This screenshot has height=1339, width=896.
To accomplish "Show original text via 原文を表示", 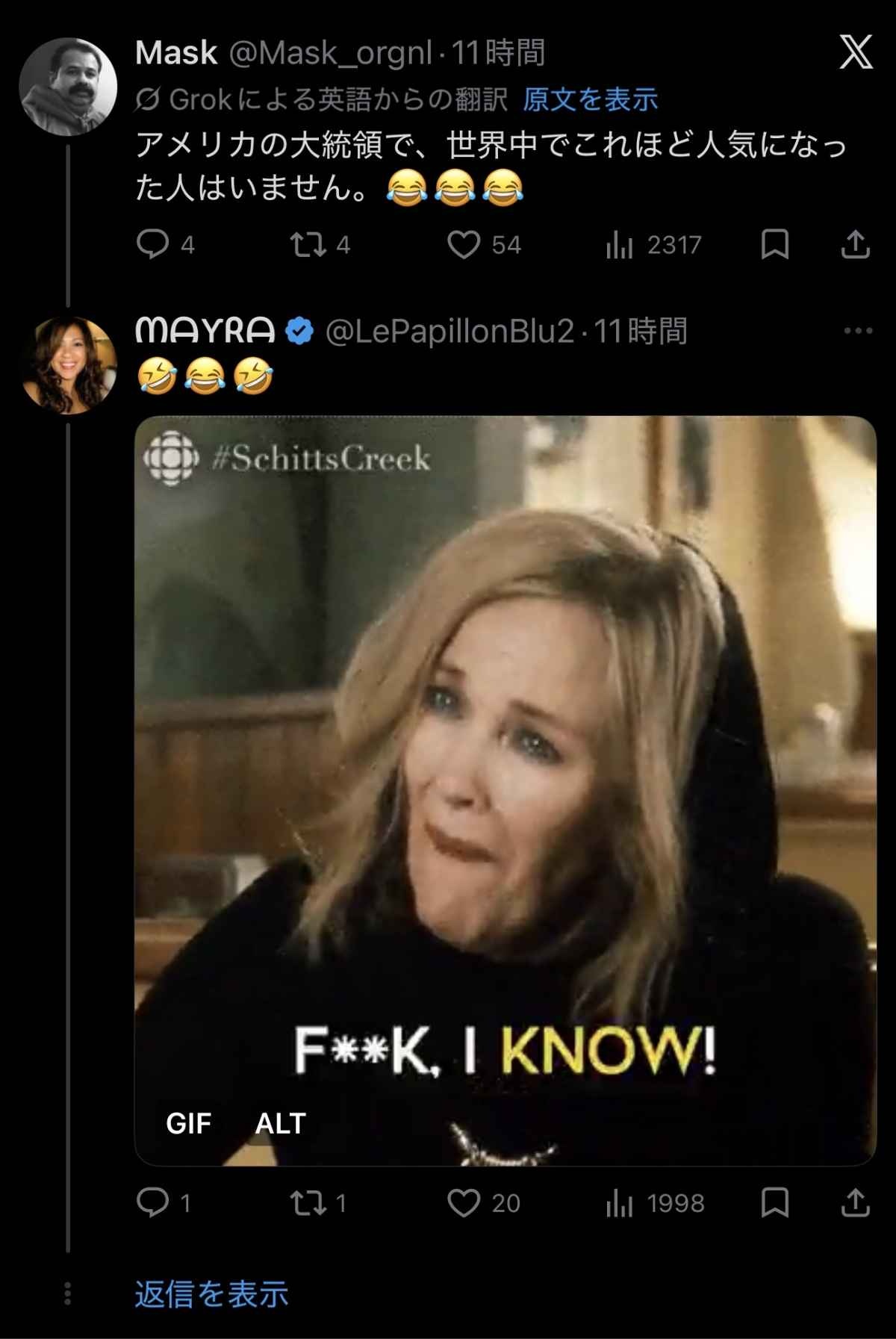I will [x=590, y=99].
